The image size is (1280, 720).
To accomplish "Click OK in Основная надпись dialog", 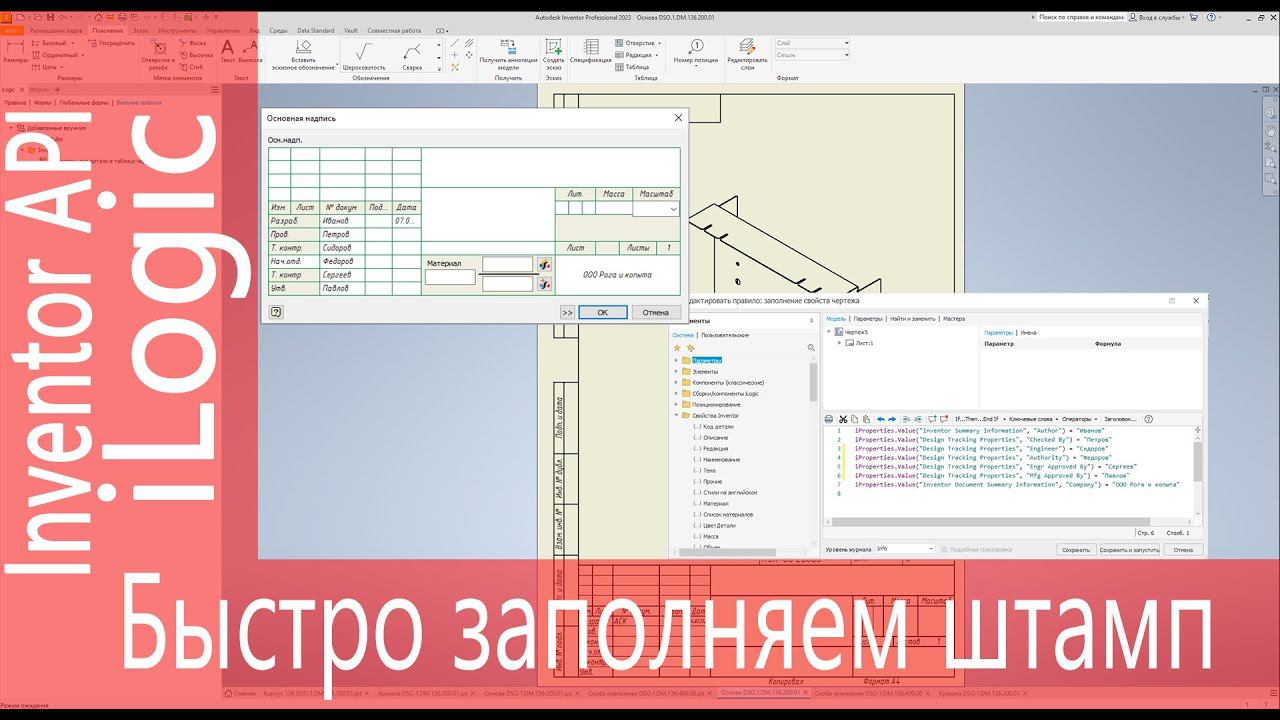I will (x=603, y=312).
